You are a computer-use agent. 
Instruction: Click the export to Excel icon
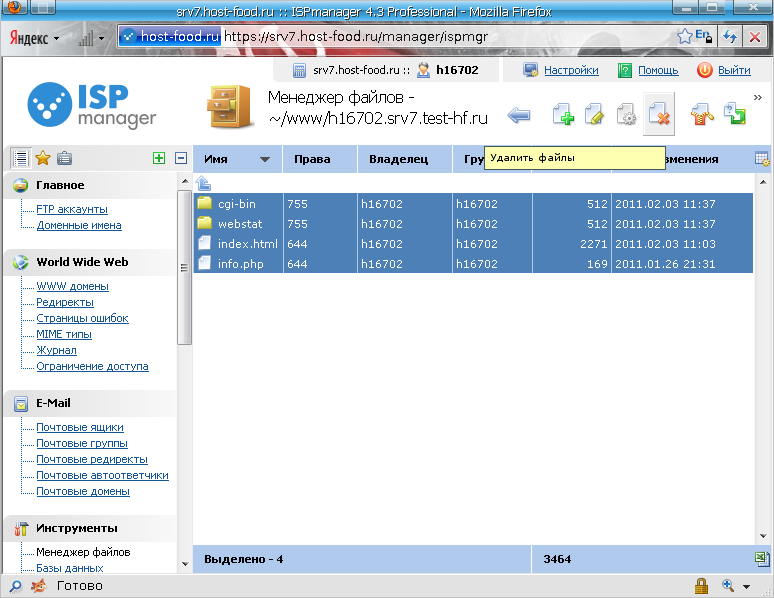762,559
